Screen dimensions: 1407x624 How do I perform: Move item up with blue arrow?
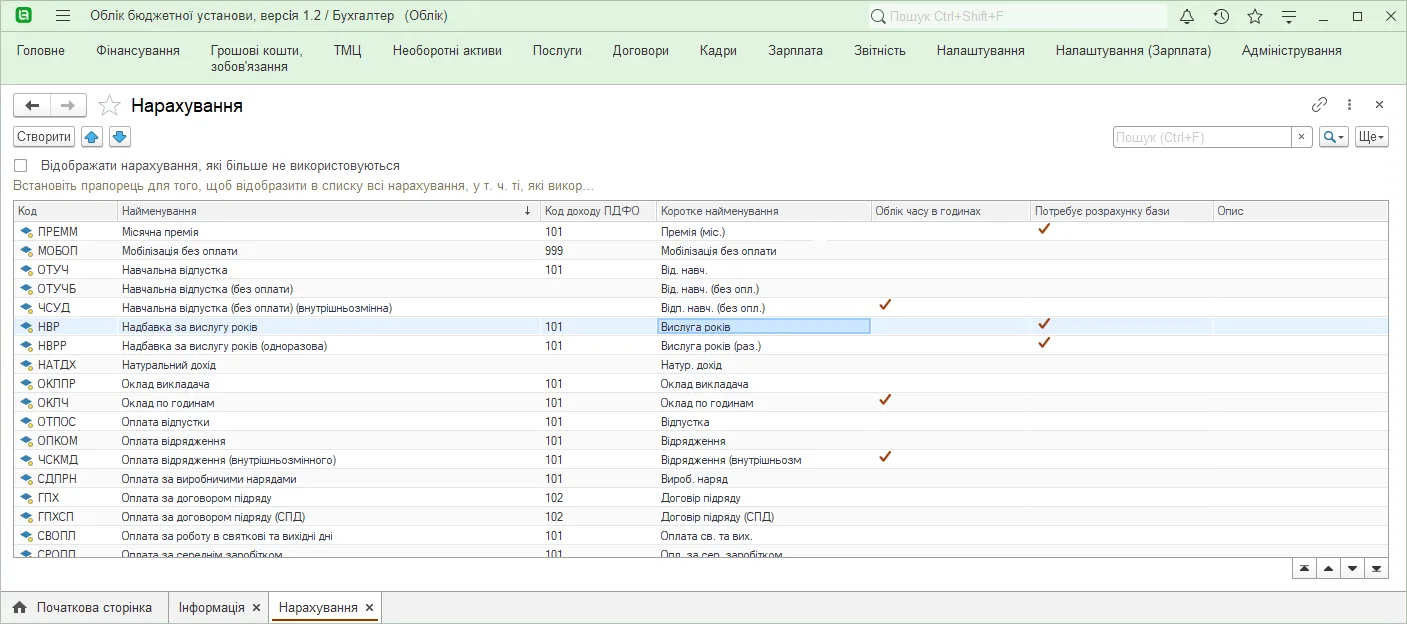[x=92, y=137]
